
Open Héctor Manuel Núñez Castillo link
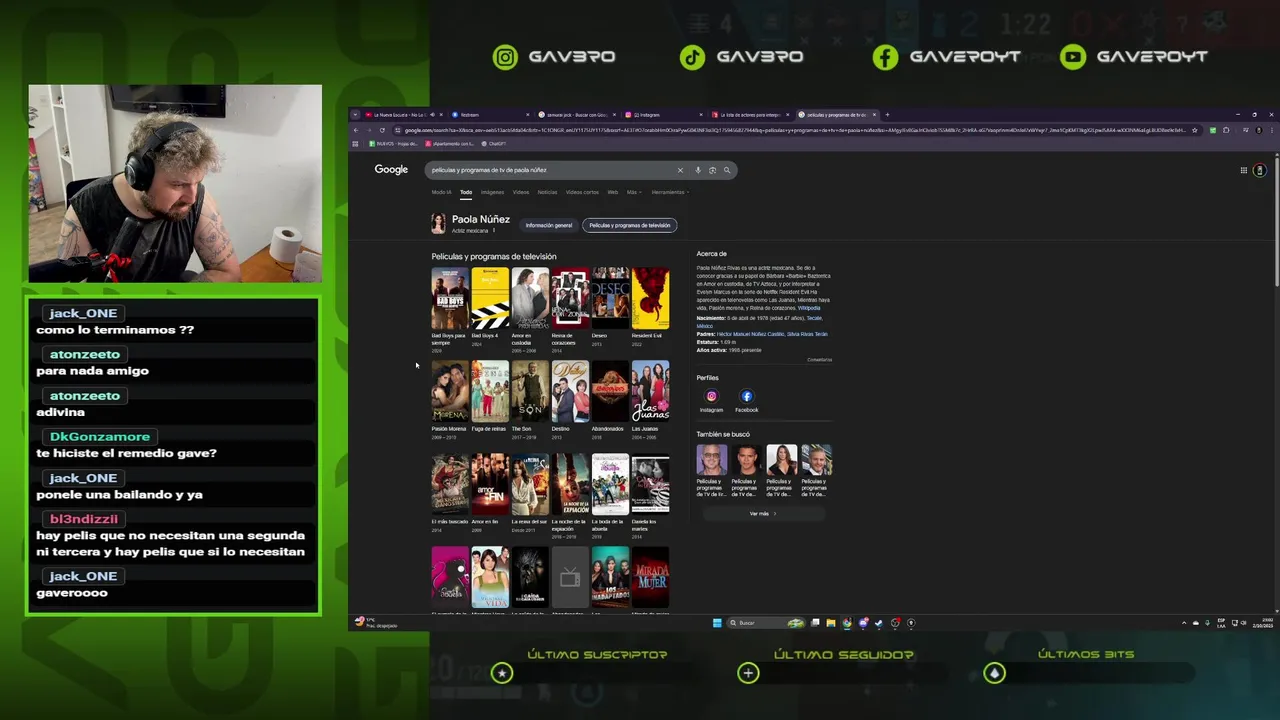(x=751, y=334)
